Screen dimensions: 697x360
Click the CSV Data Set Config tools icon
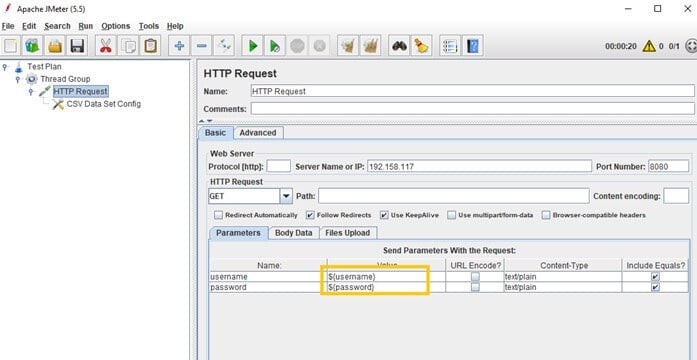click(x=58, y=104)
